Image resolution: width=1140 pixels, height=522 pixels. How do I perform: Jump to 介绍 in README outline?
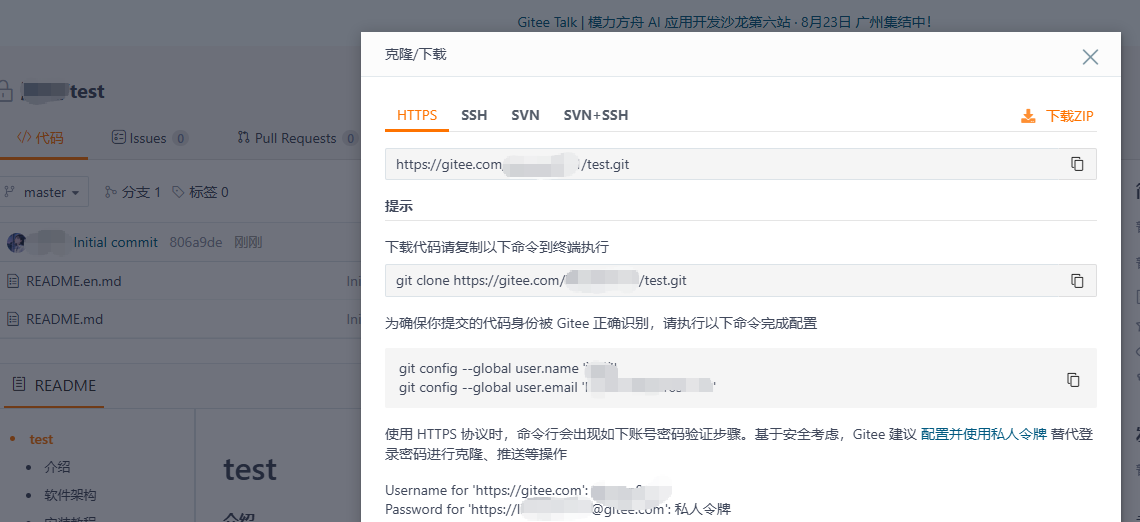pyautogui.click(x=57, y=467)
